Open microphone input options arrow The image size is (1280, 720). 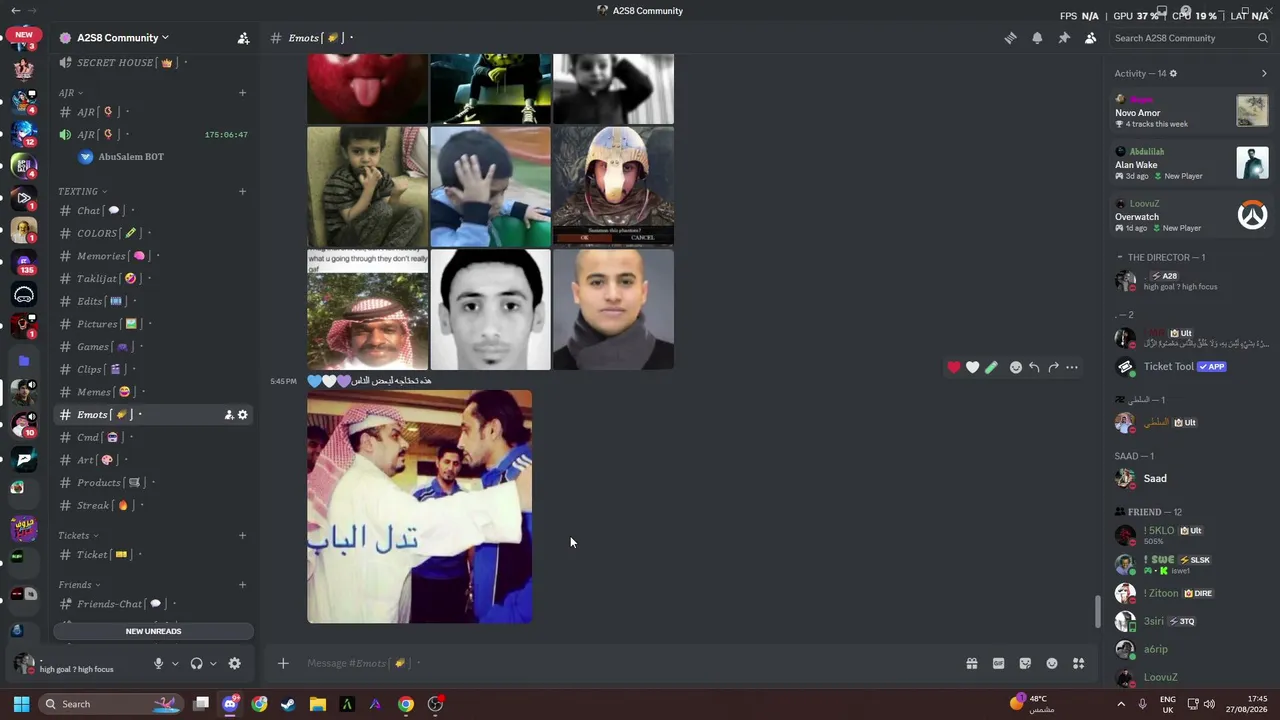(x=175, y=663)
